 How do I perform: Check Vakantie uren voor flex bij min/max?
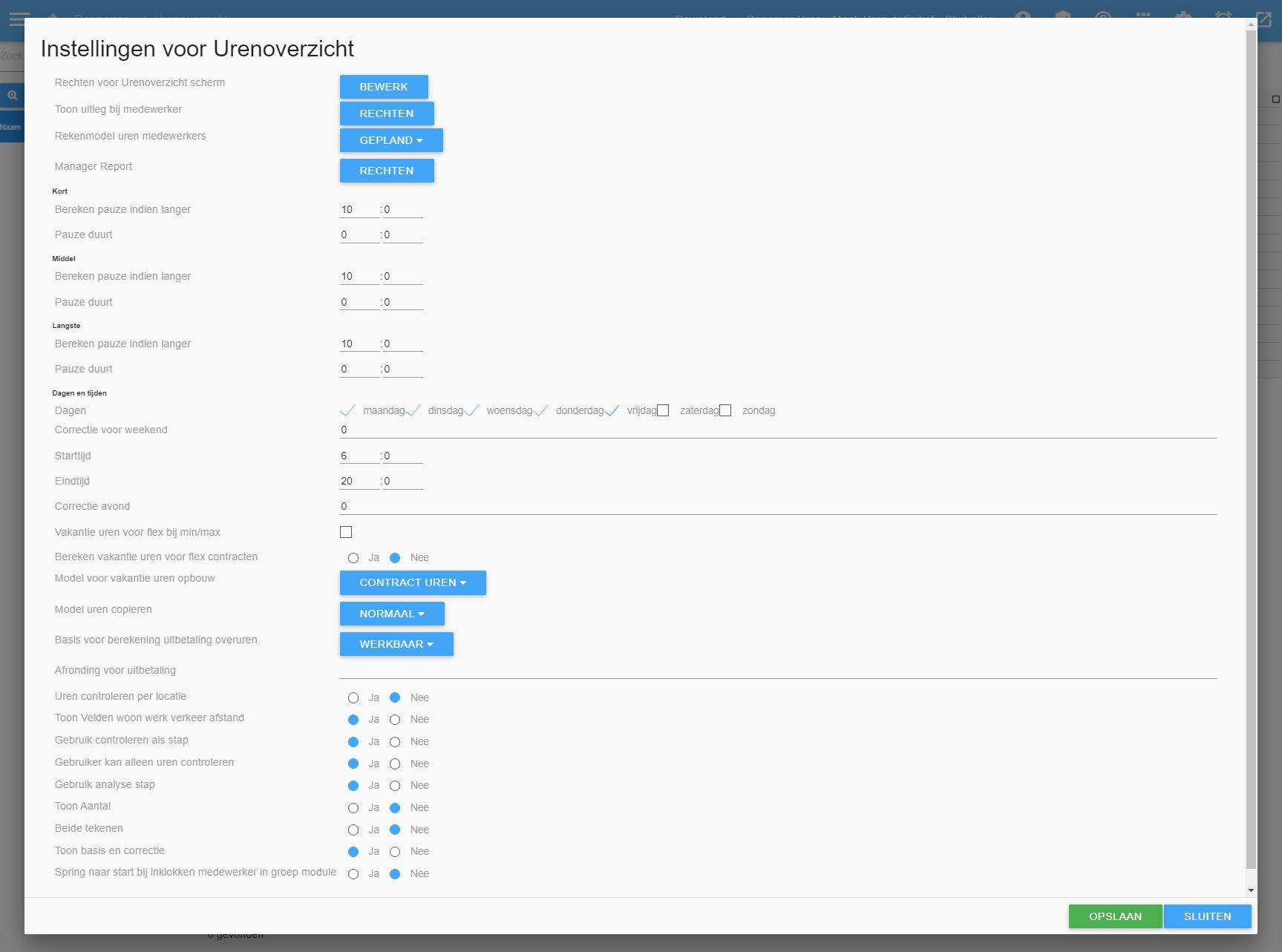[x=346, y=532]
